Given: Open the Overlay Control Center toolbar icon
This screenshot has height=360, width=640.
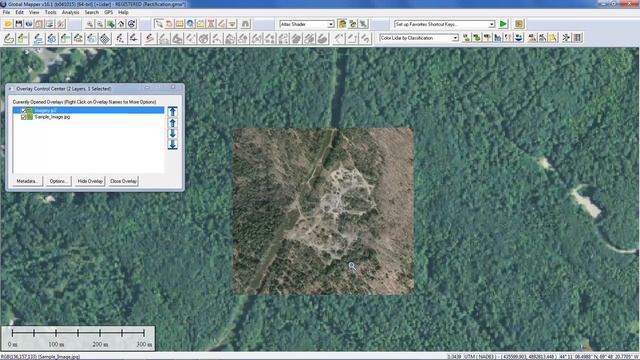Looking at the screenshot, I should tap(39, 24).
